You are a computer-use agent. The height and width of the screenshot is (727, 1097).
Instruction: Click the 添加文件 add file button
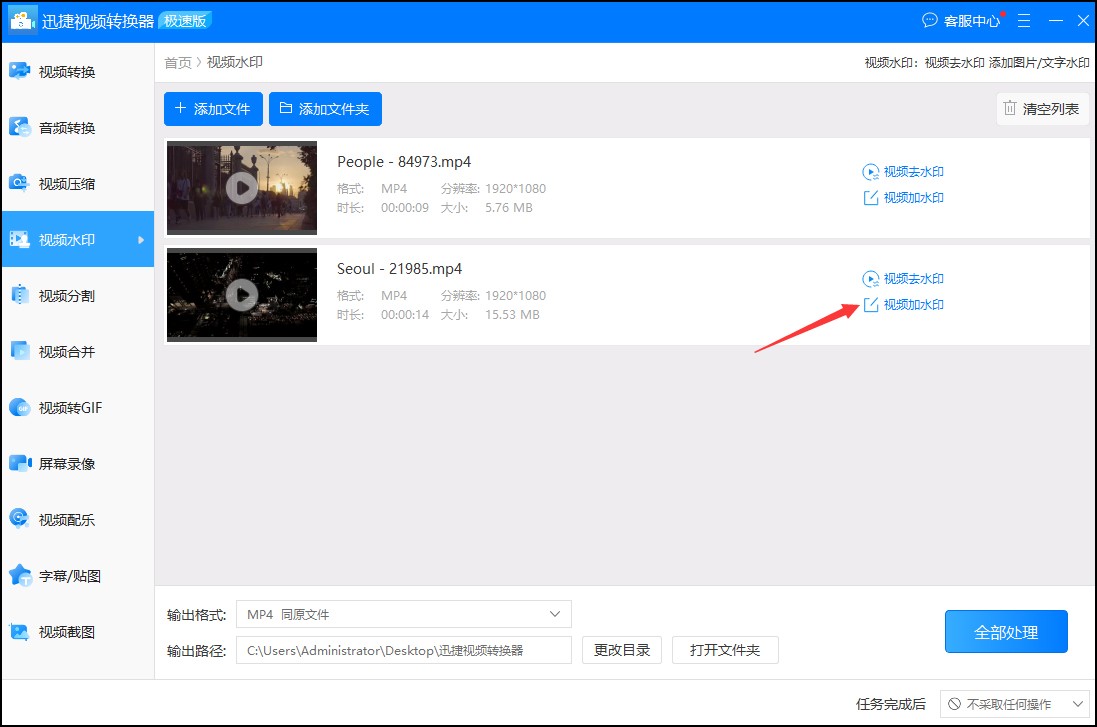[212, 109]
